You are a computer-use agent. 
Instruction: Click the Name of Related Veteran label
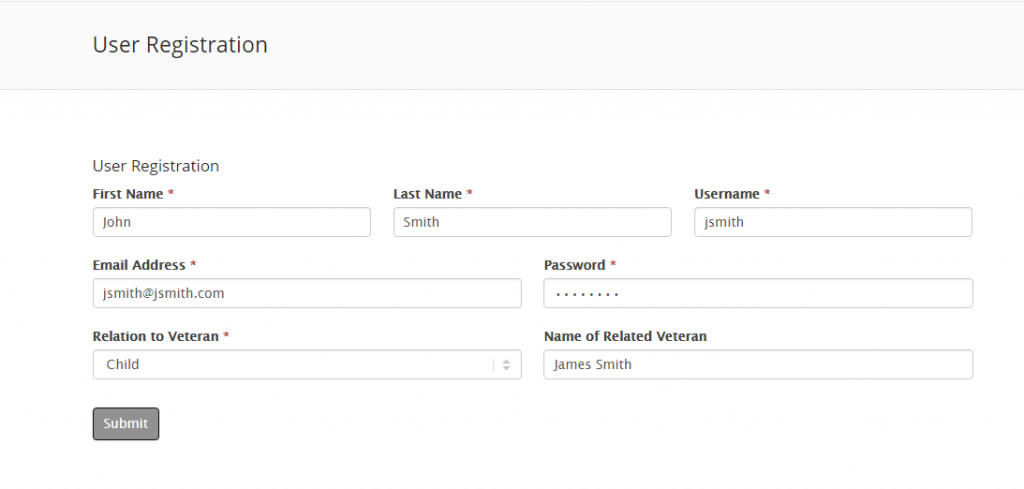tap(625, 336)
